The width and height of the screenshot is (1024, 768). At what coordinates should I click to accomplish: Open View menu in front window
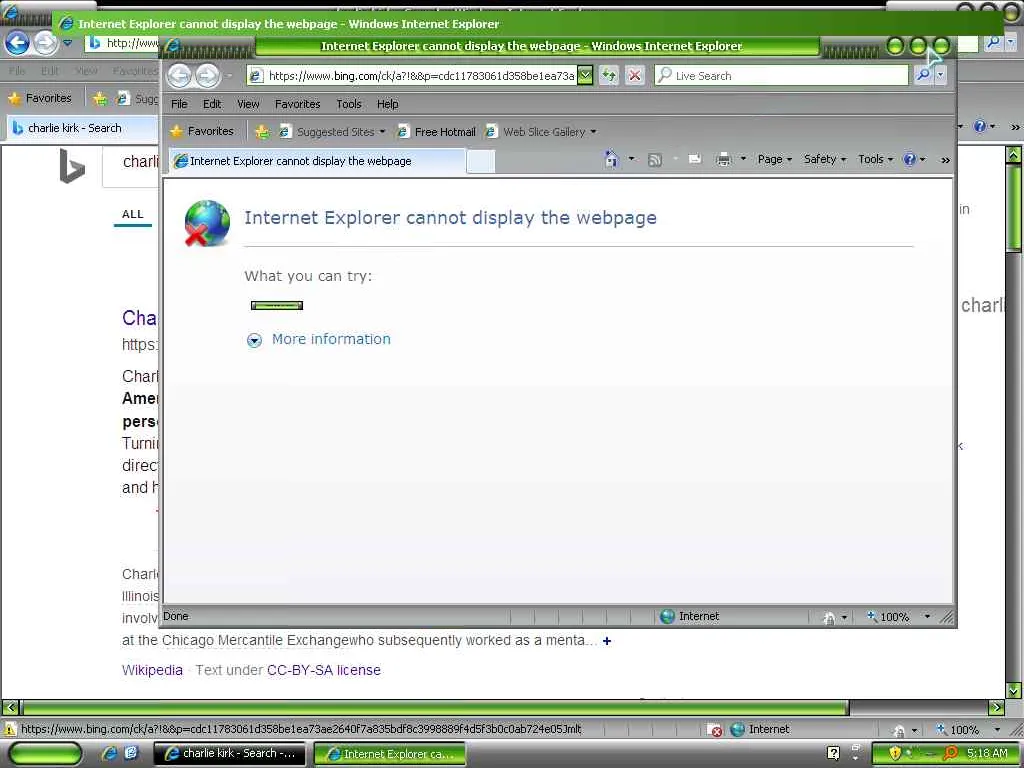click(248, 104)
